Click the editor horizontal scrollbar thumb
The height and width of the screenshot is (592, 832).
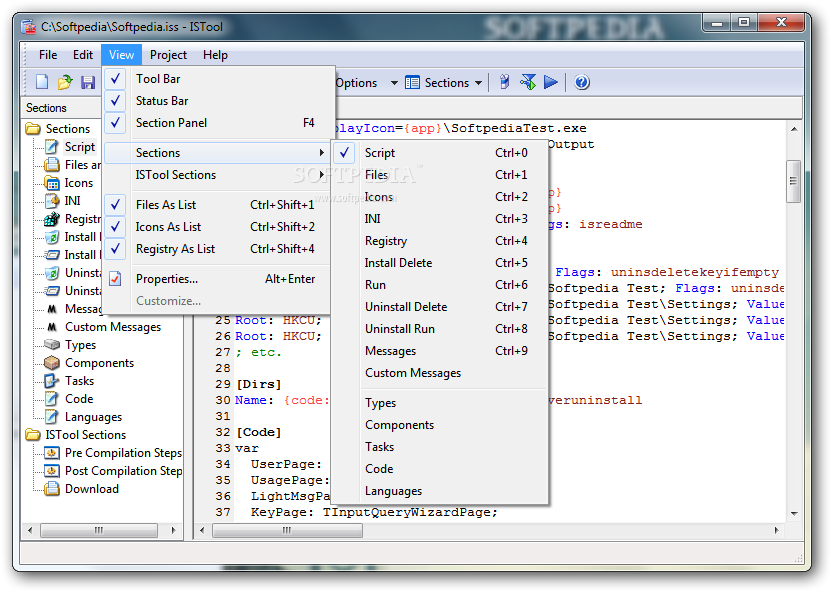[x=288, y=530]
